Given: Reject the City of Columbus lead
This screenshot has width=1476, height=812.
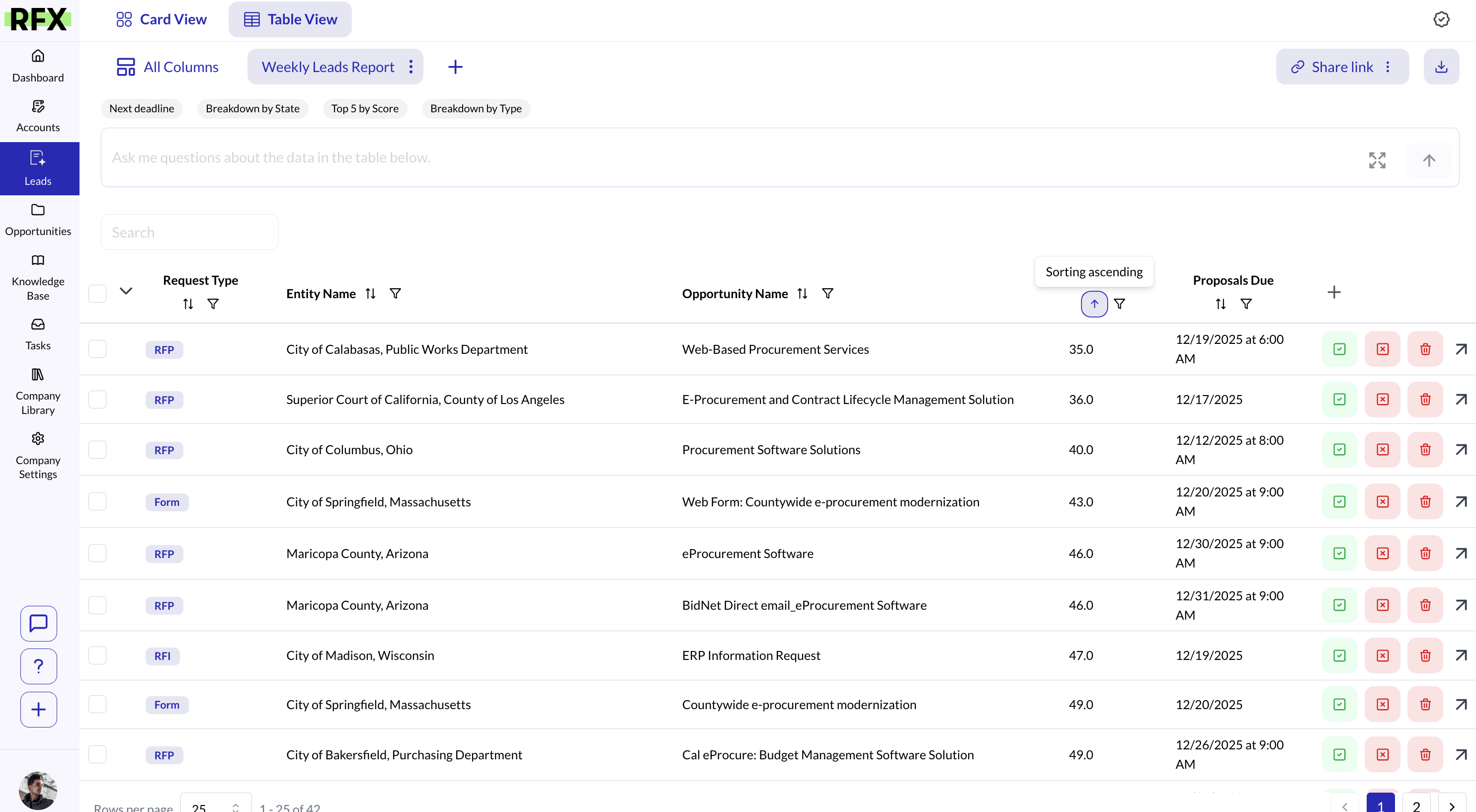Looking at the screenshot, I should [x=1382, y=449].
